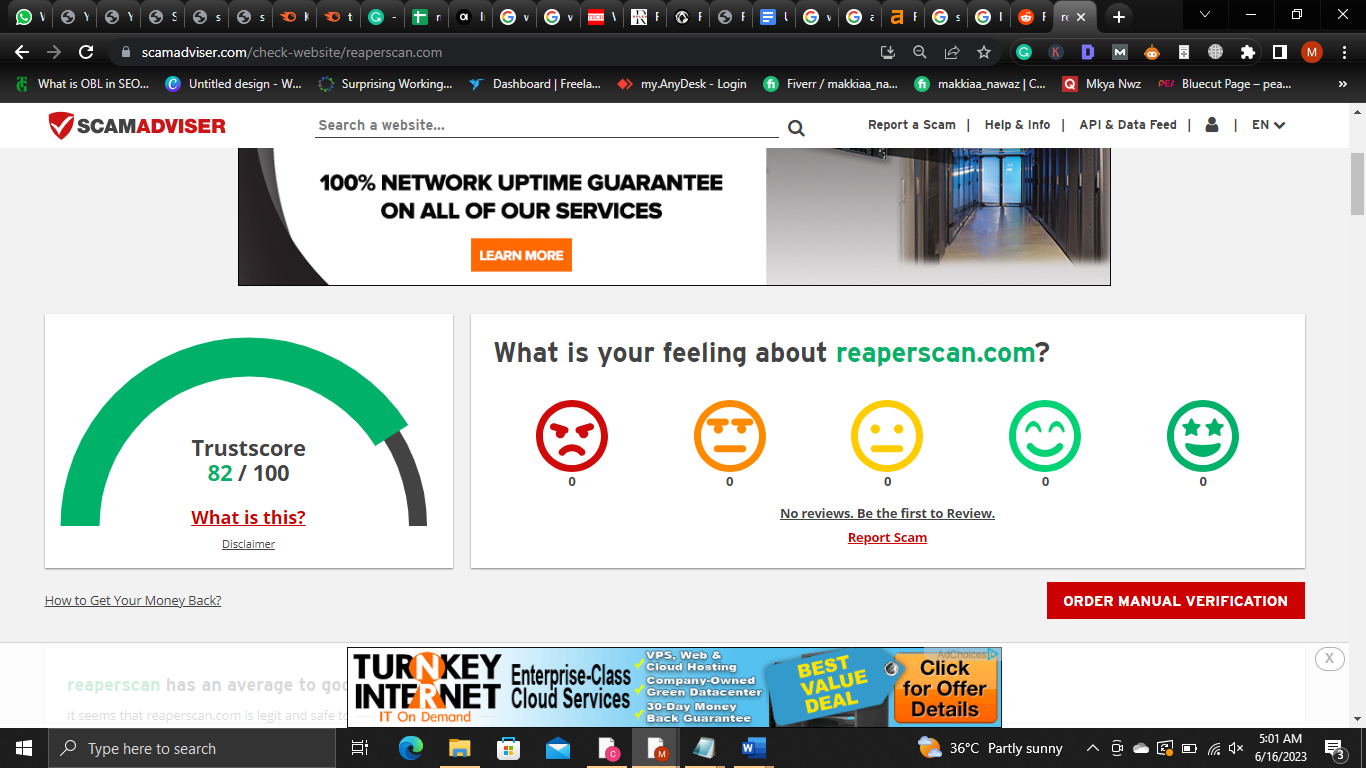Image resolution: width=1366 pixels, height=768 pixels.
Task: Open the Grammarly extension icon
Action: coord(1024,52)
